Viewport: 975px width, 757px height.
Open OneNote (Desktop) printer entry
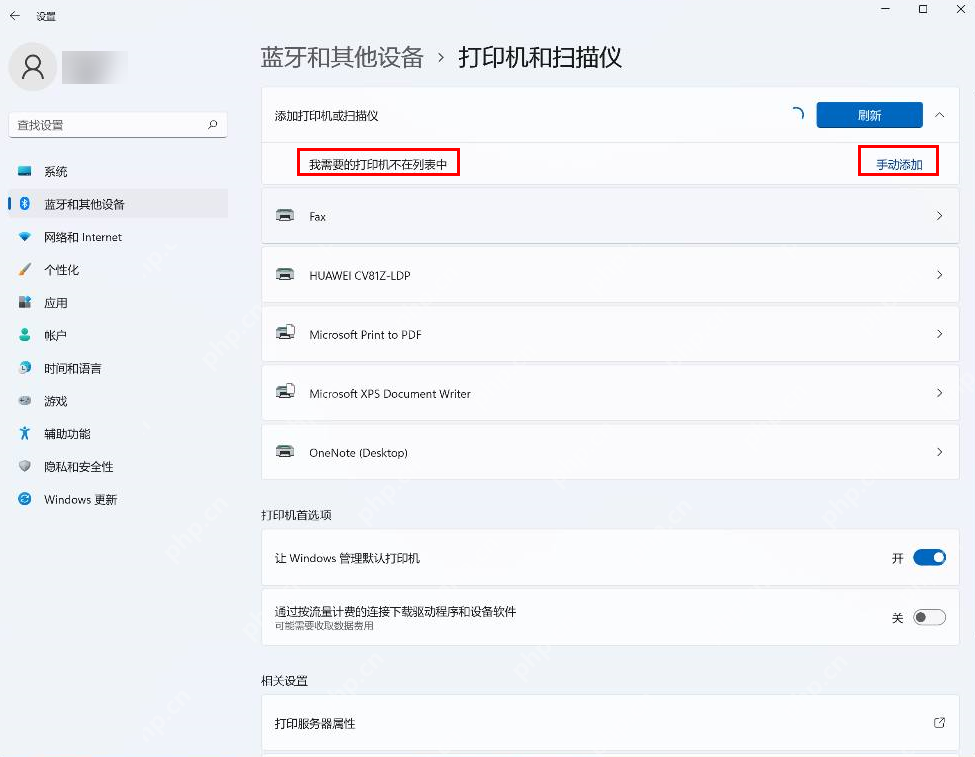tap(610, 452)
